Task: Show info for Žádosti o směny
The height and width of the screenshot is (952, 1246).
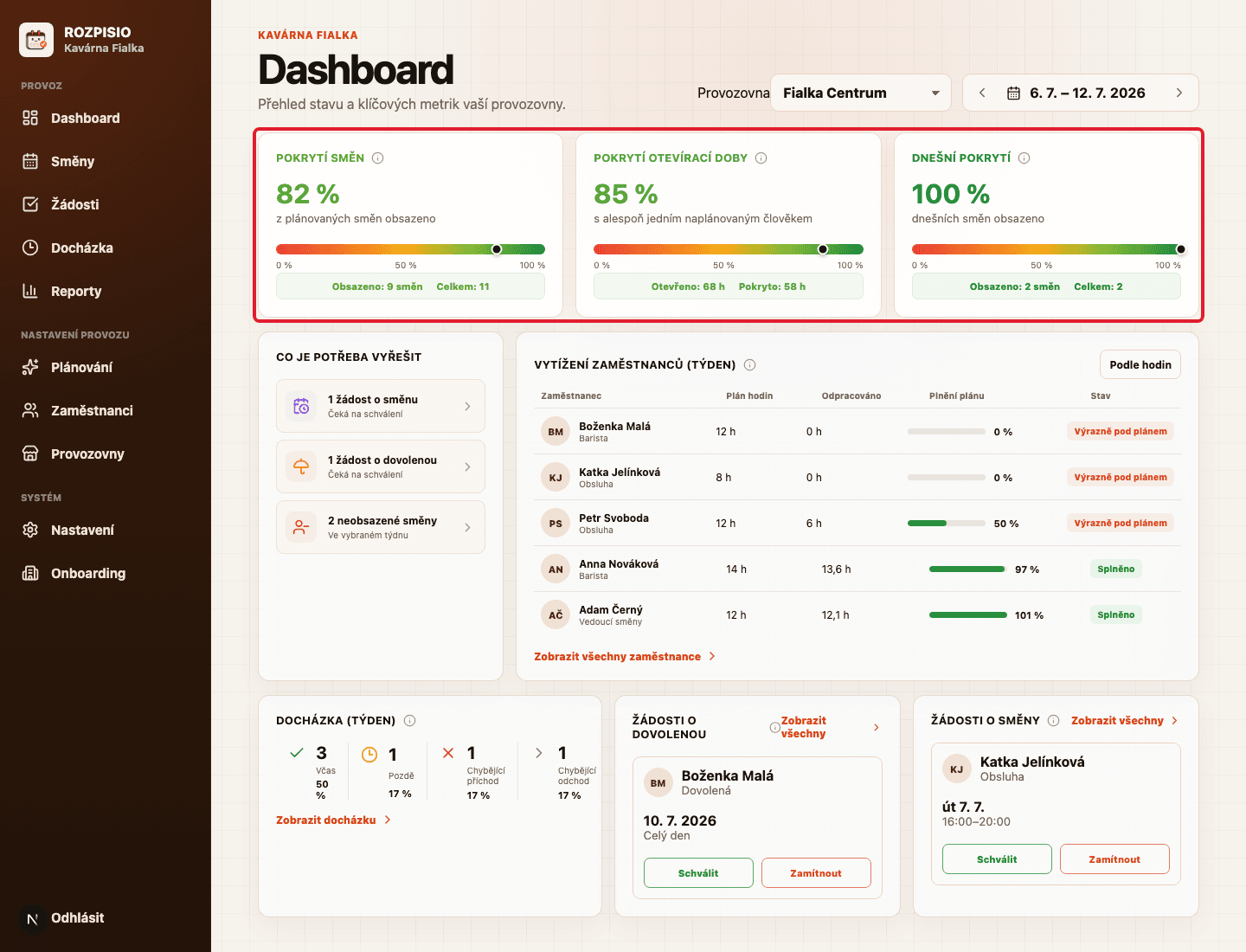Action: [1054, 720]
